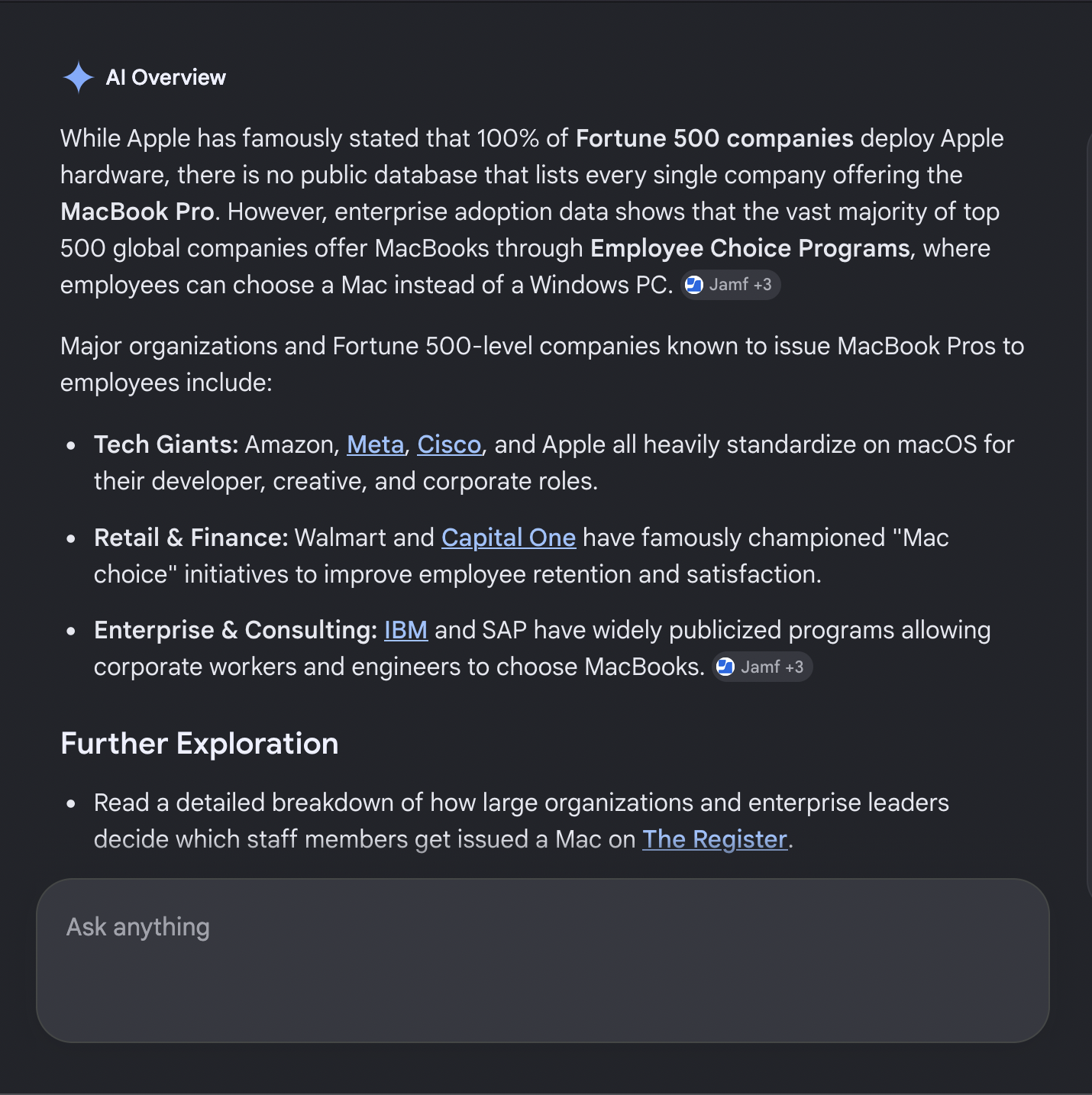This screenshot has height=1095, width=1092.
Task: Open the IBM link
Action: point(405,630)
